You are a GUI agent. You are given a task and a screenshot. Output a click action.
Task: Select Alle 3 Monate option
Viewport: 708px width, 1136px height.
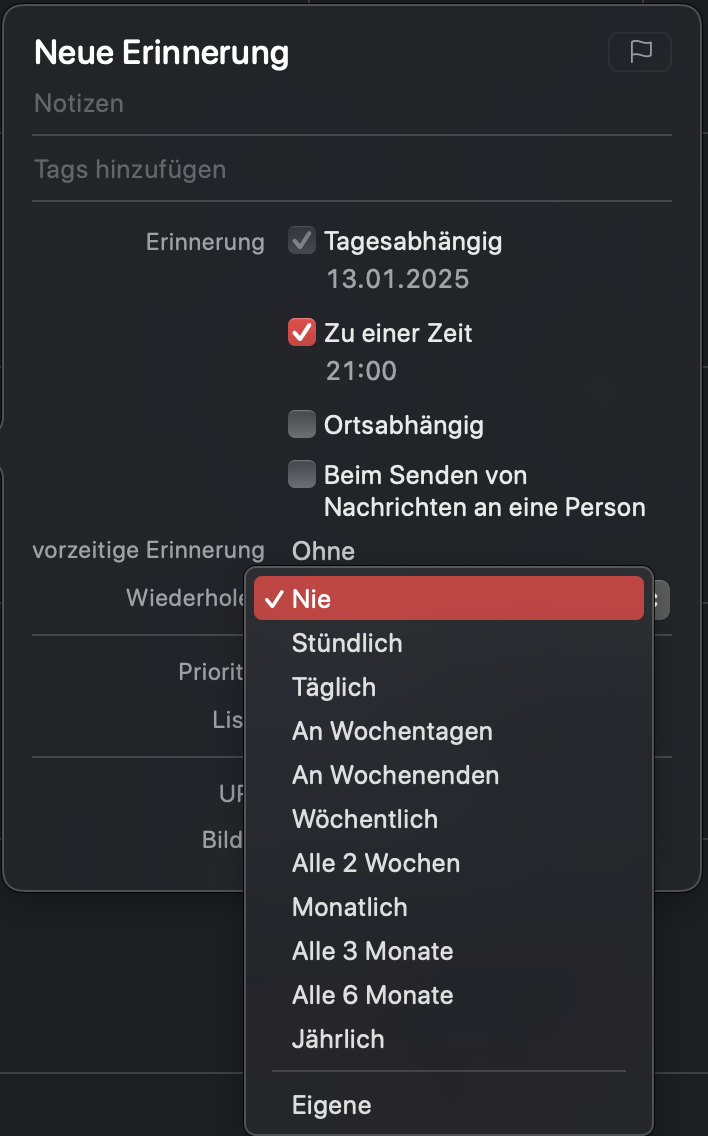pyautogui.click(x=372, y=951)
